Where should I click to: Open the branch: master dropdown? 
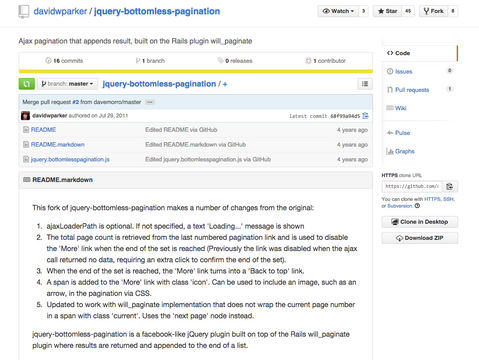[67, 84]
